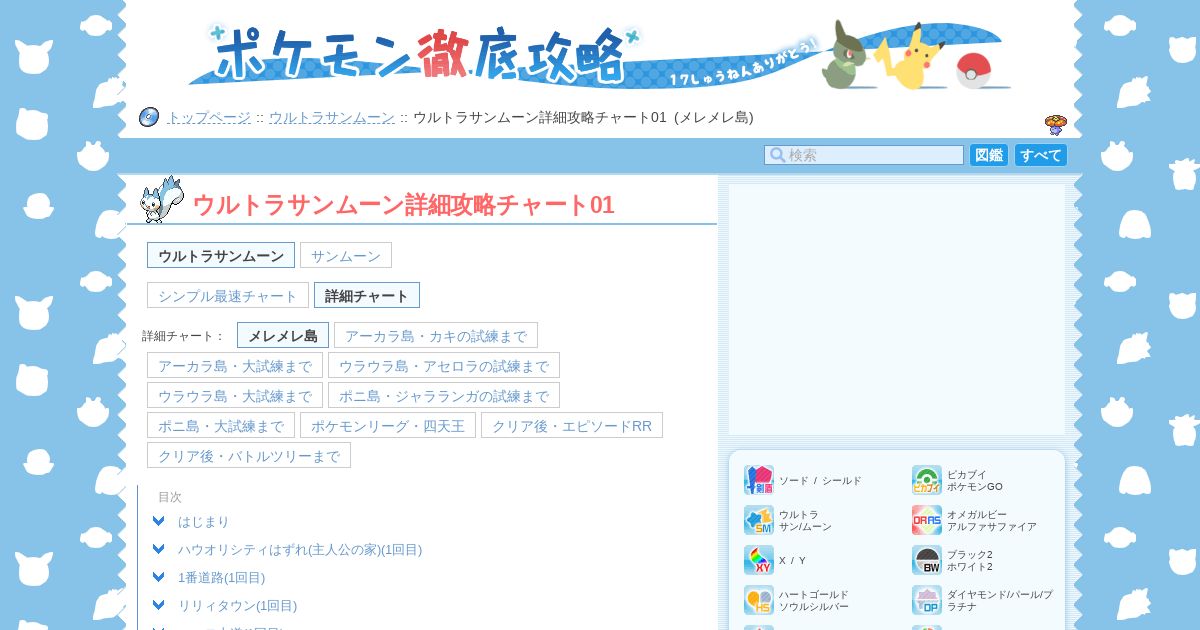
Task: Jump to リリィタウン(1回目) section link
Action: (x=238, y=605)
